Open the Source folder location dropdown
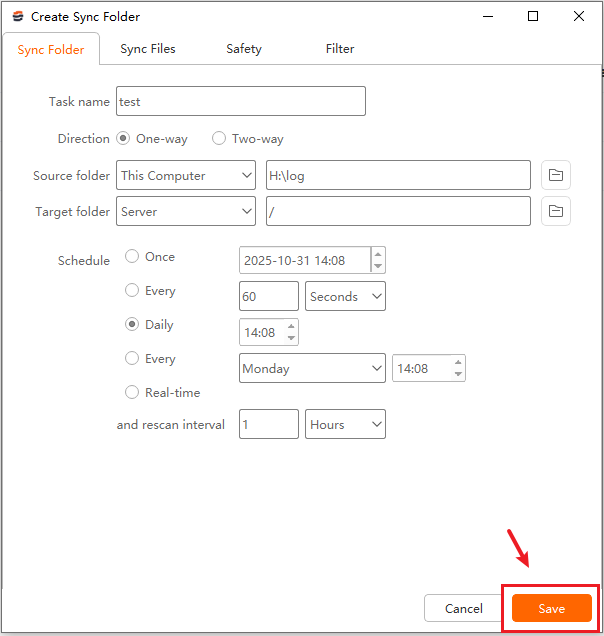Image resolution: width=604 pixels, height=636 pixels. point(186,176)
